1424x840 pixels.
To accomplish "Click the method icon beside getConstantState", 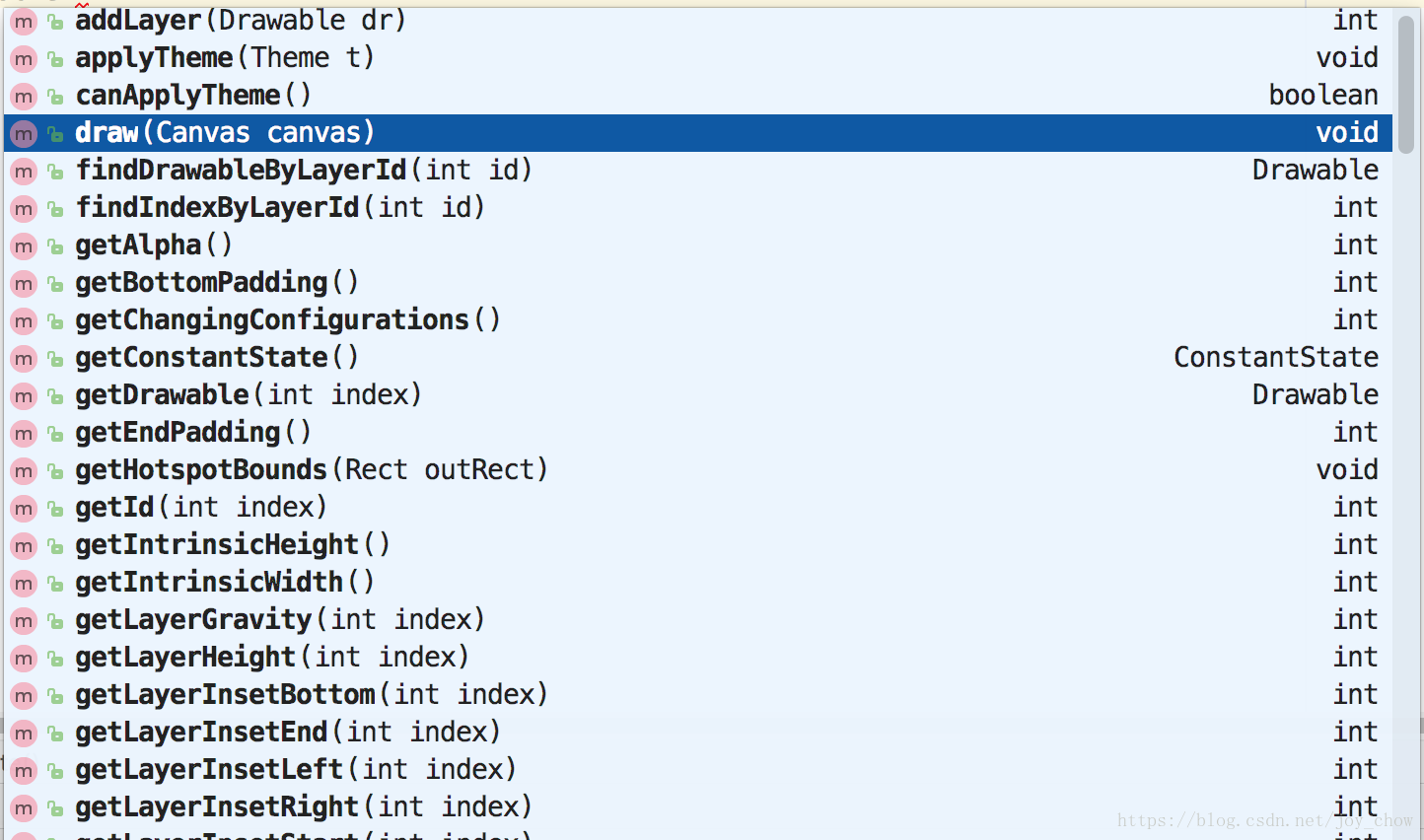I will pos(24,359).
